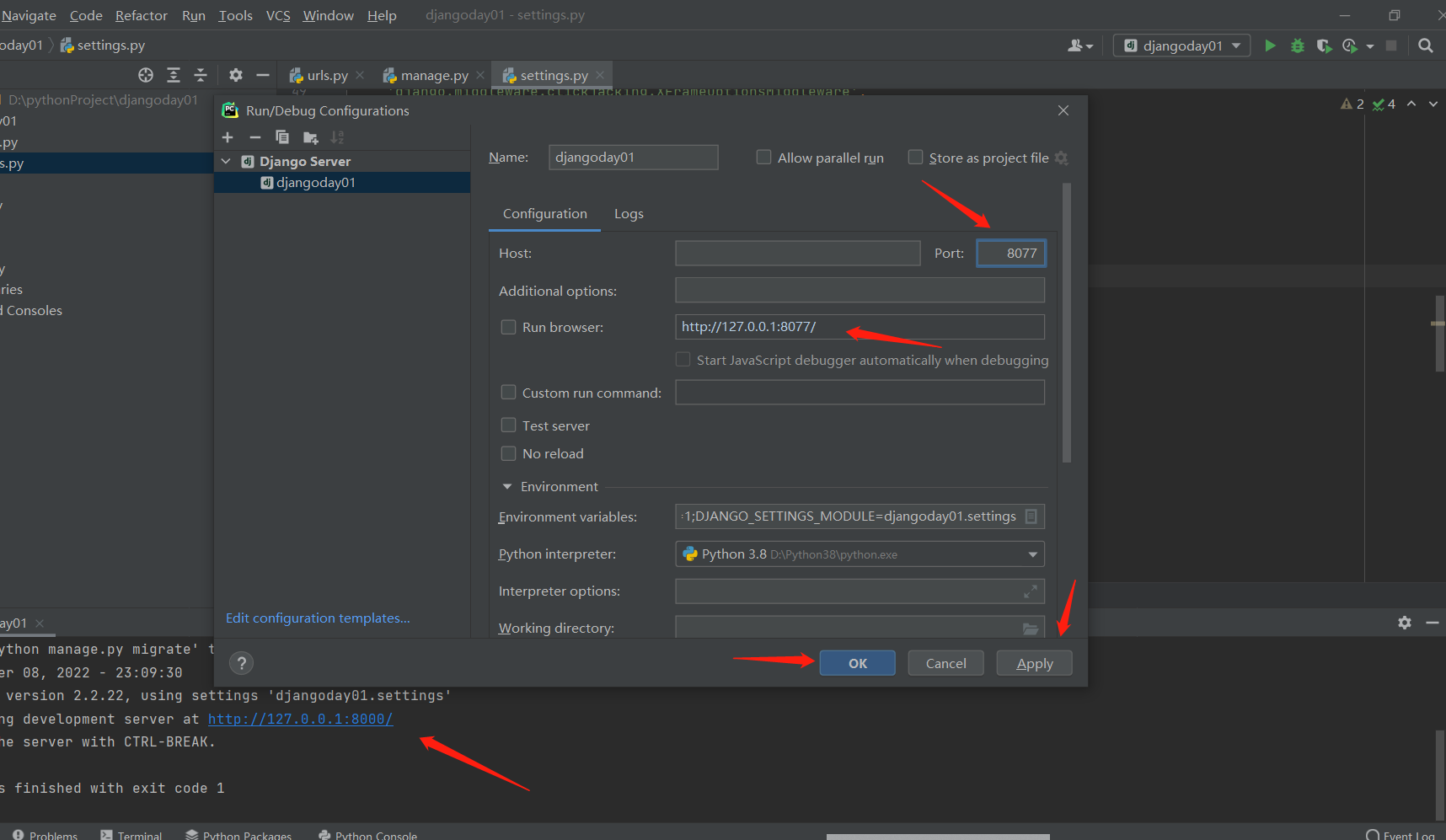Switch to the Logs tab
1446x840 pixels.
coord(629,214)
